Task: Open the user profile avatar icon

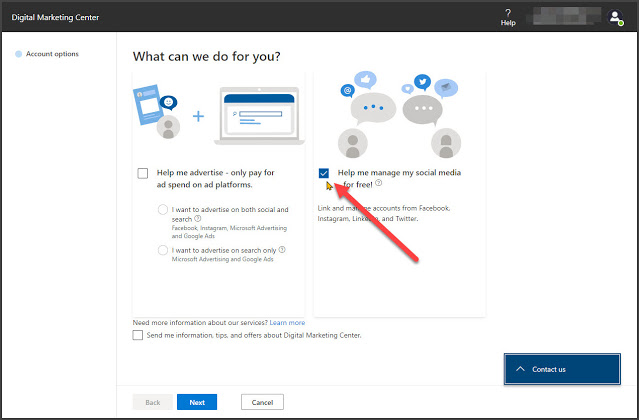Action: point(615,18)
